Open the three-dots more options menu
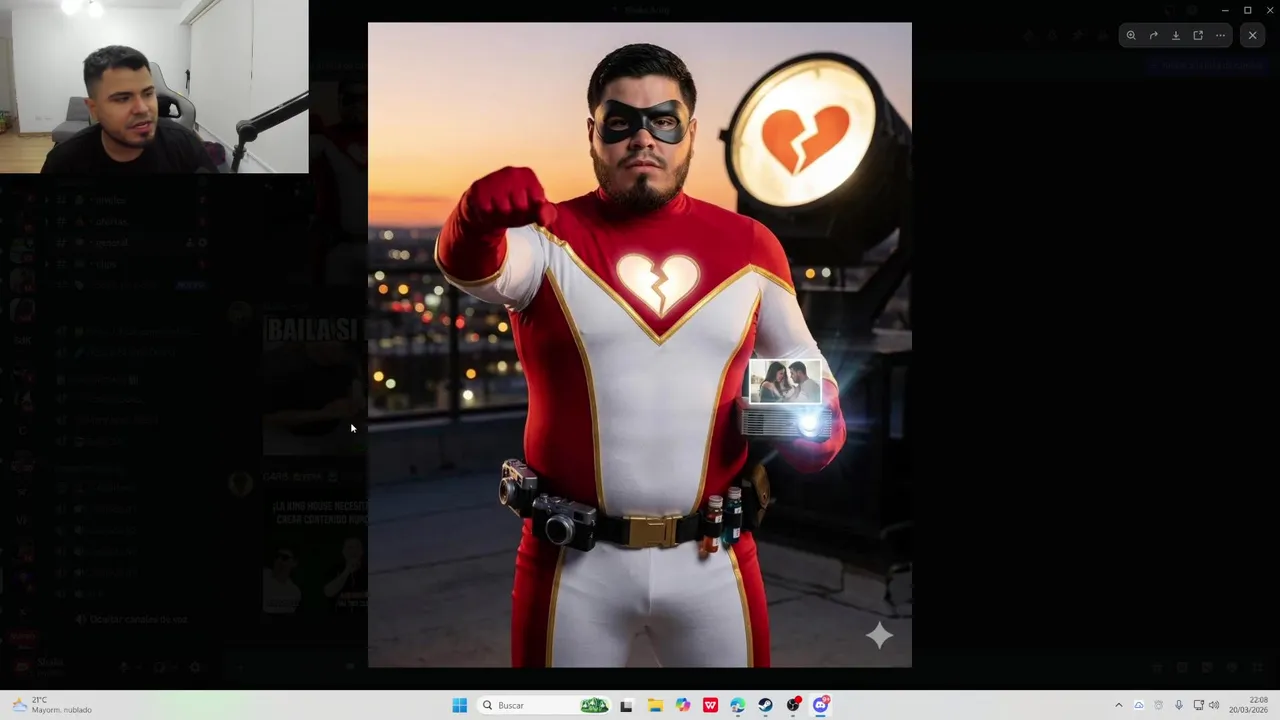 click(1220, 35)
